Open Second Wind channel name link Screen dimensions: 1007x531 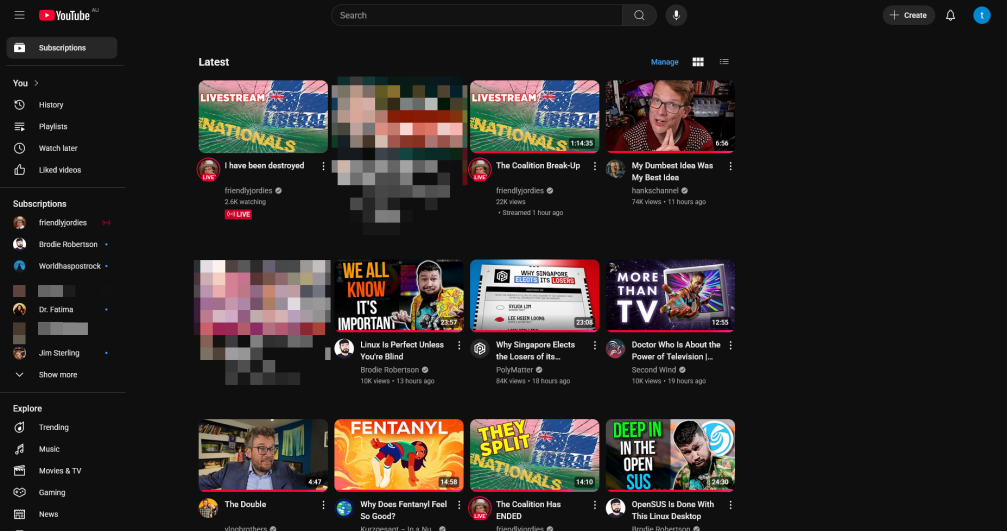tap(654, 370)
